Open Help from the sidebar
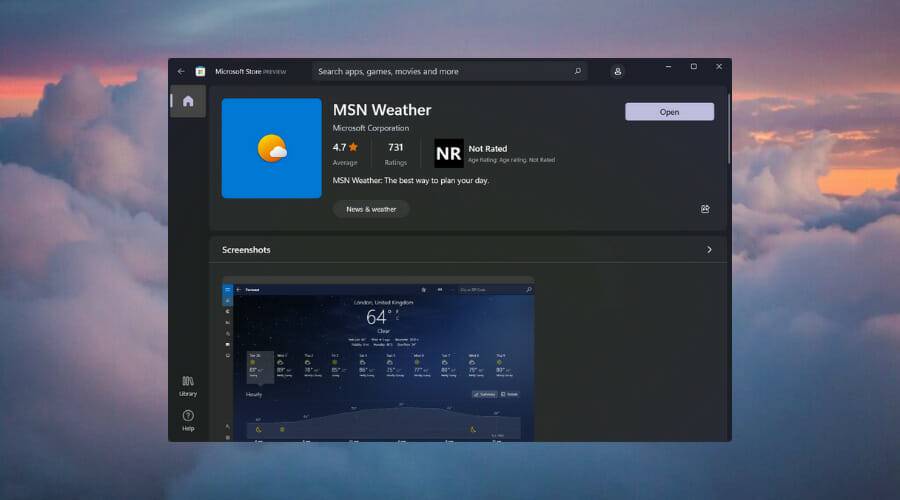Image resolution: width=900 pixels, height=500 pixels. 188,420
